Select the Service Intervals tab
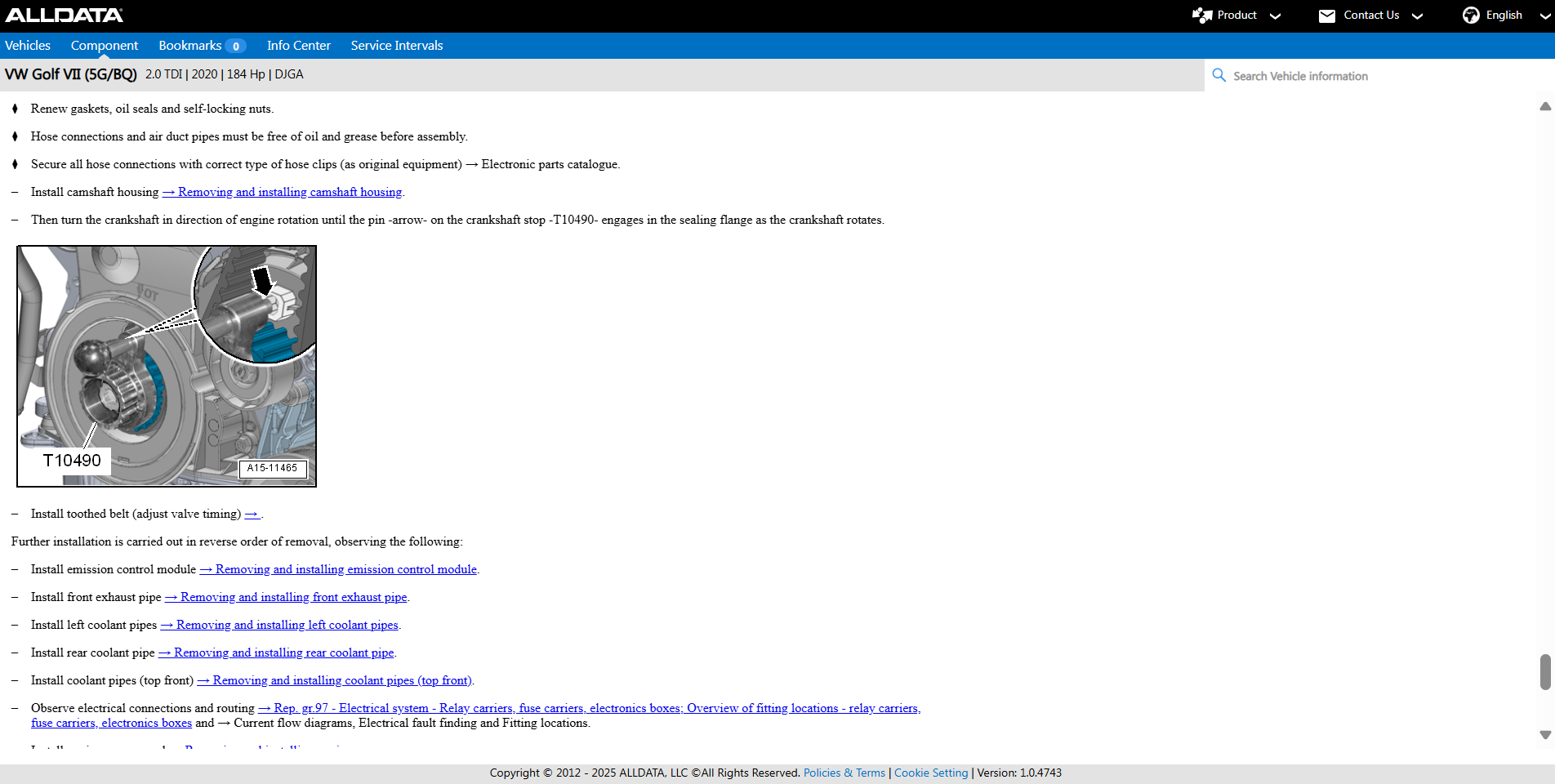 point(397,46)
